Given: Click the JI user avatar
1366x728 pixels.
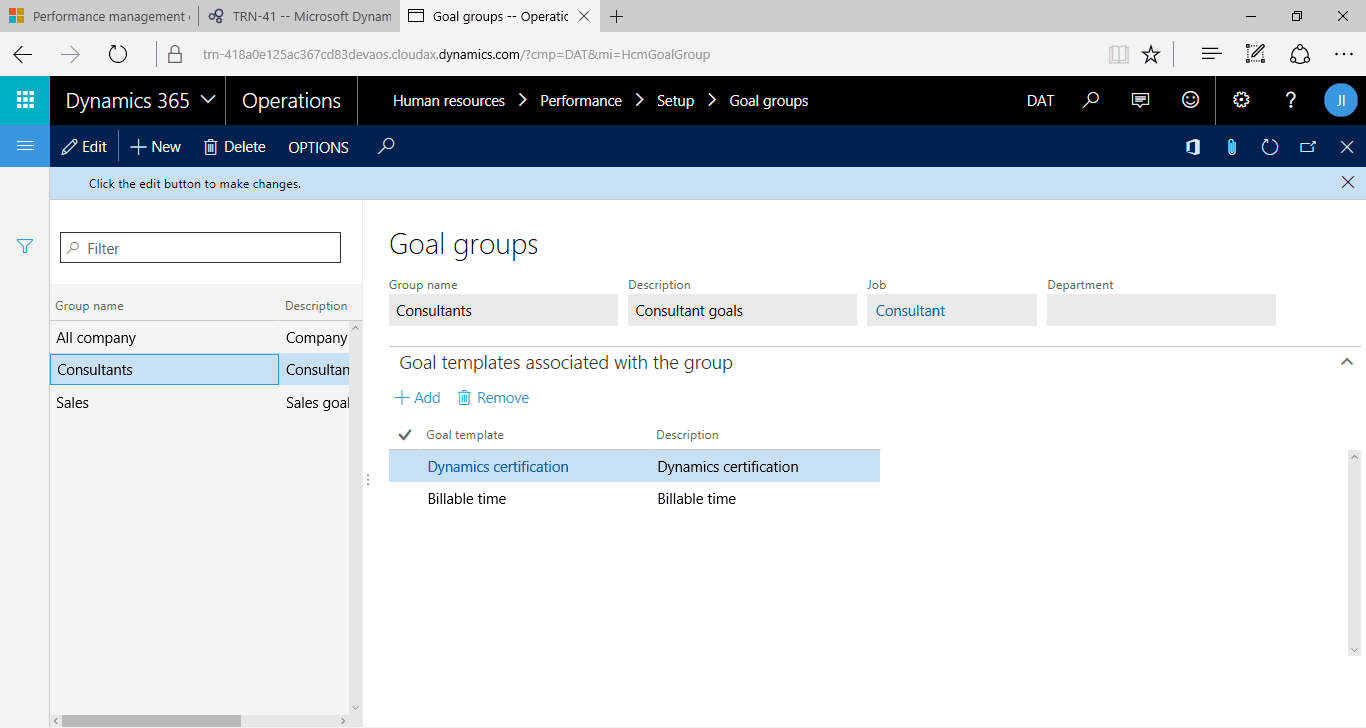Looking at the screenshot, I should point(1340,100).
